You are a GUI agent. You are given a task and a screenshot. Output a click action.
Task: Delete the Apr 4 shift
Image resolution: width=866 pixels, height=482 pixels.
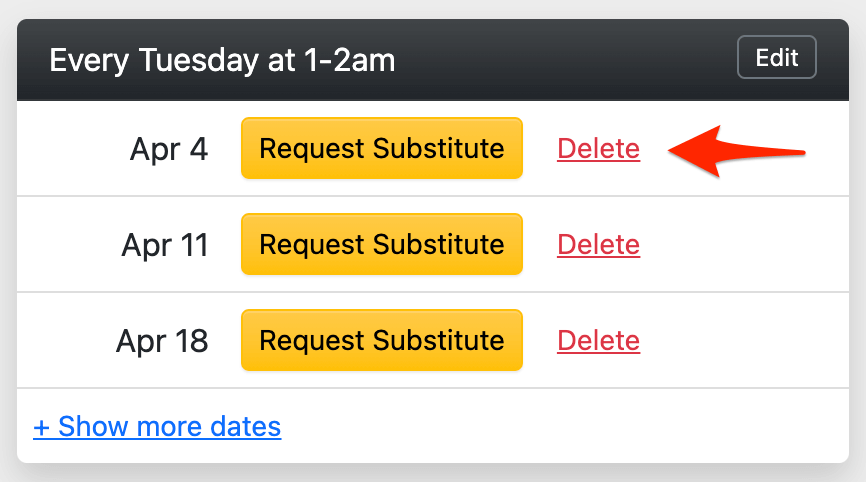[x=598, y=149]
